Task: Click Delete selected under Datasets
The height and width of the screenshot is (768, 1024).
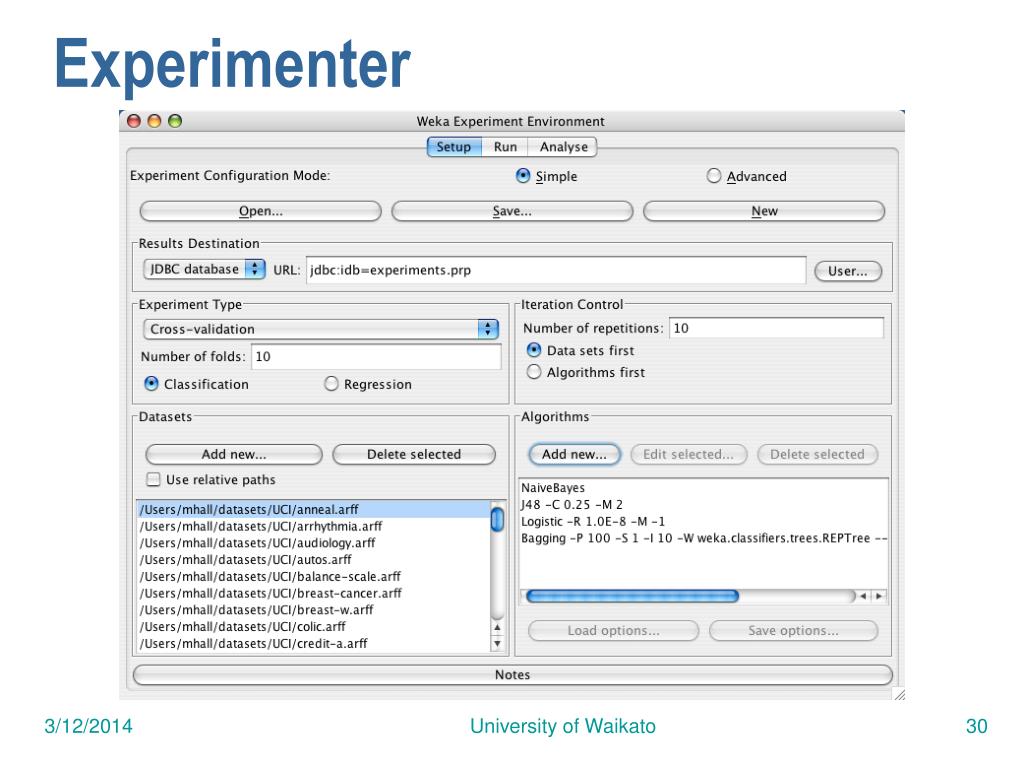Action: tap(414, 455)
